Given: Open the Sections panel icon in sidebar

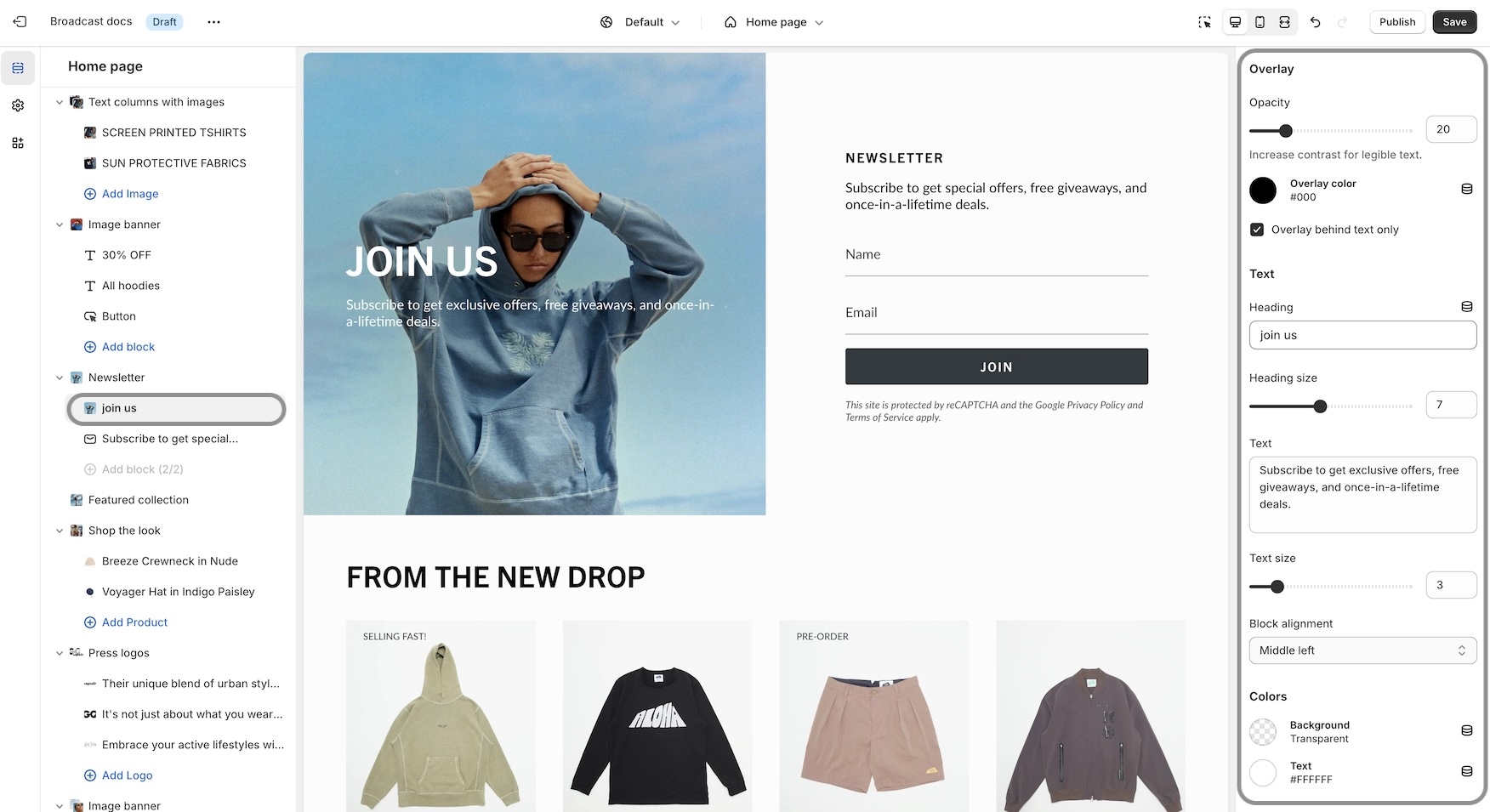Looking at the screenshot, I should coord(18,68).
